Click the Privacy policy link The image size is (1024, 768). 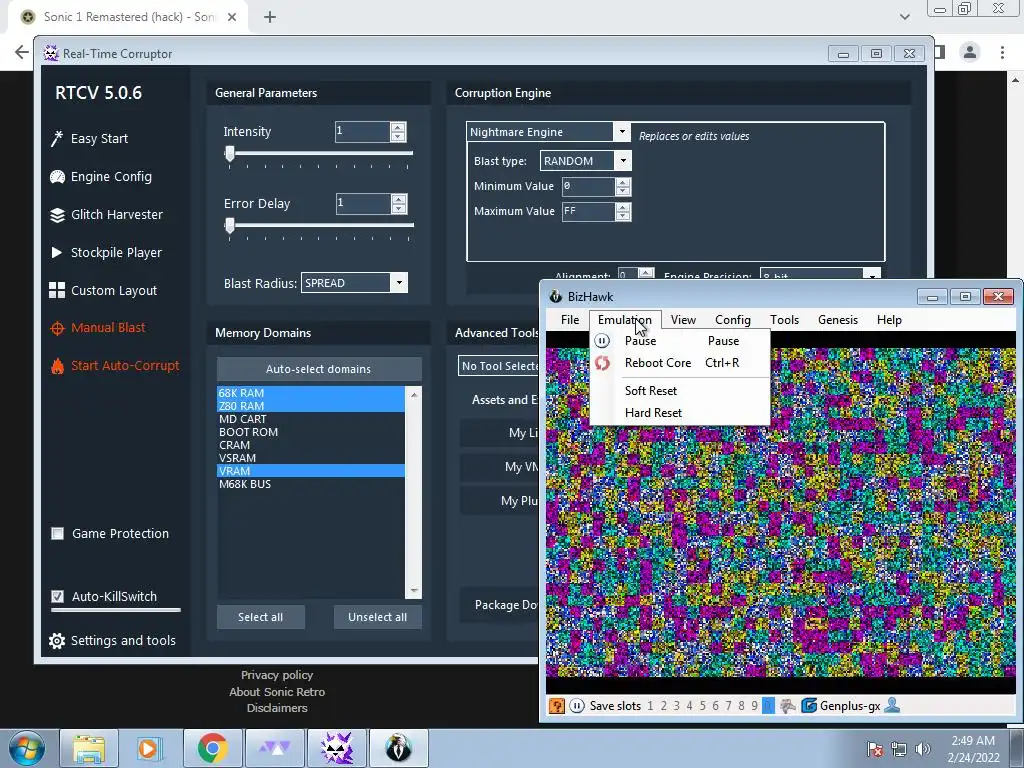coord(277,675)
